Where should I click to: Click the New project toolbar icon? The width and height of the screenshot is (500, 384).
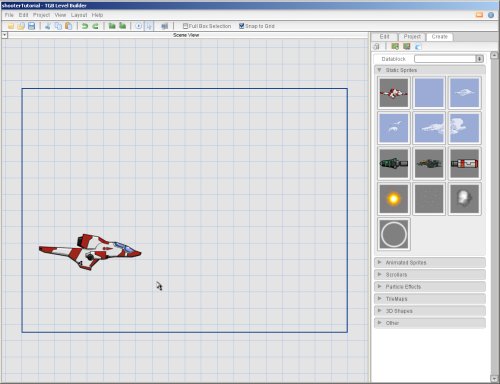tap(11, 26)
